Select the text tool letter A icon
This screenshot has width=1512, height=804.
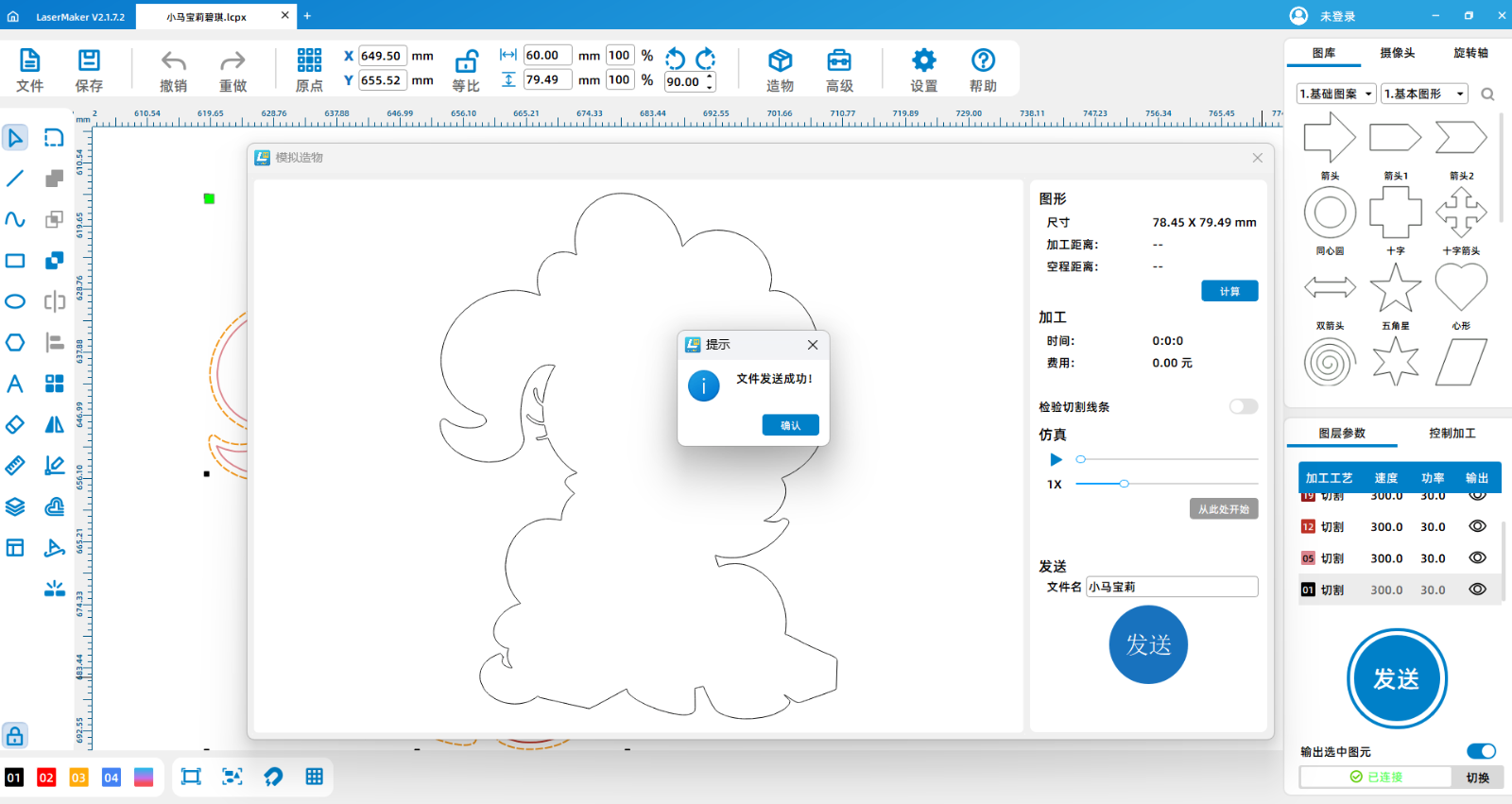[x=15, y=384]
